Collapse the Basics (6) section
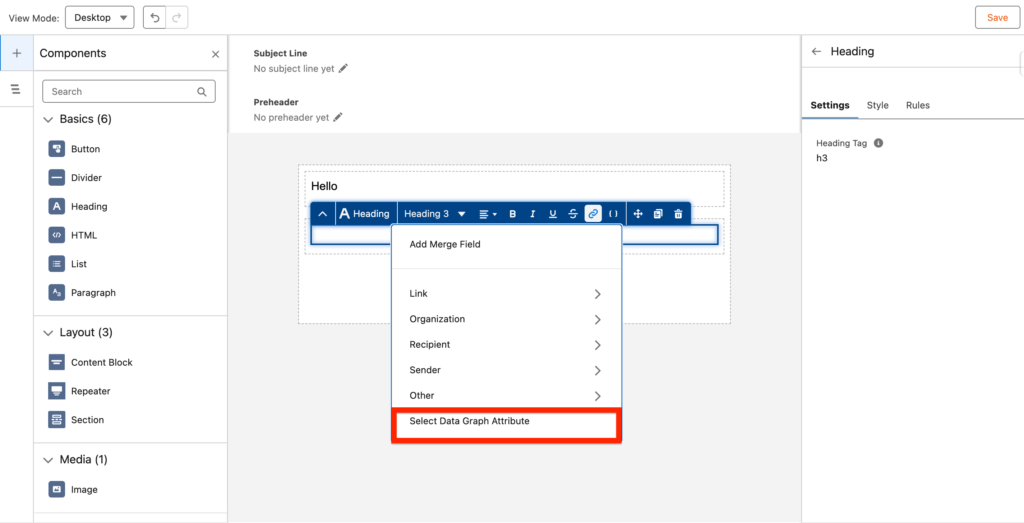 coord(48,120)
